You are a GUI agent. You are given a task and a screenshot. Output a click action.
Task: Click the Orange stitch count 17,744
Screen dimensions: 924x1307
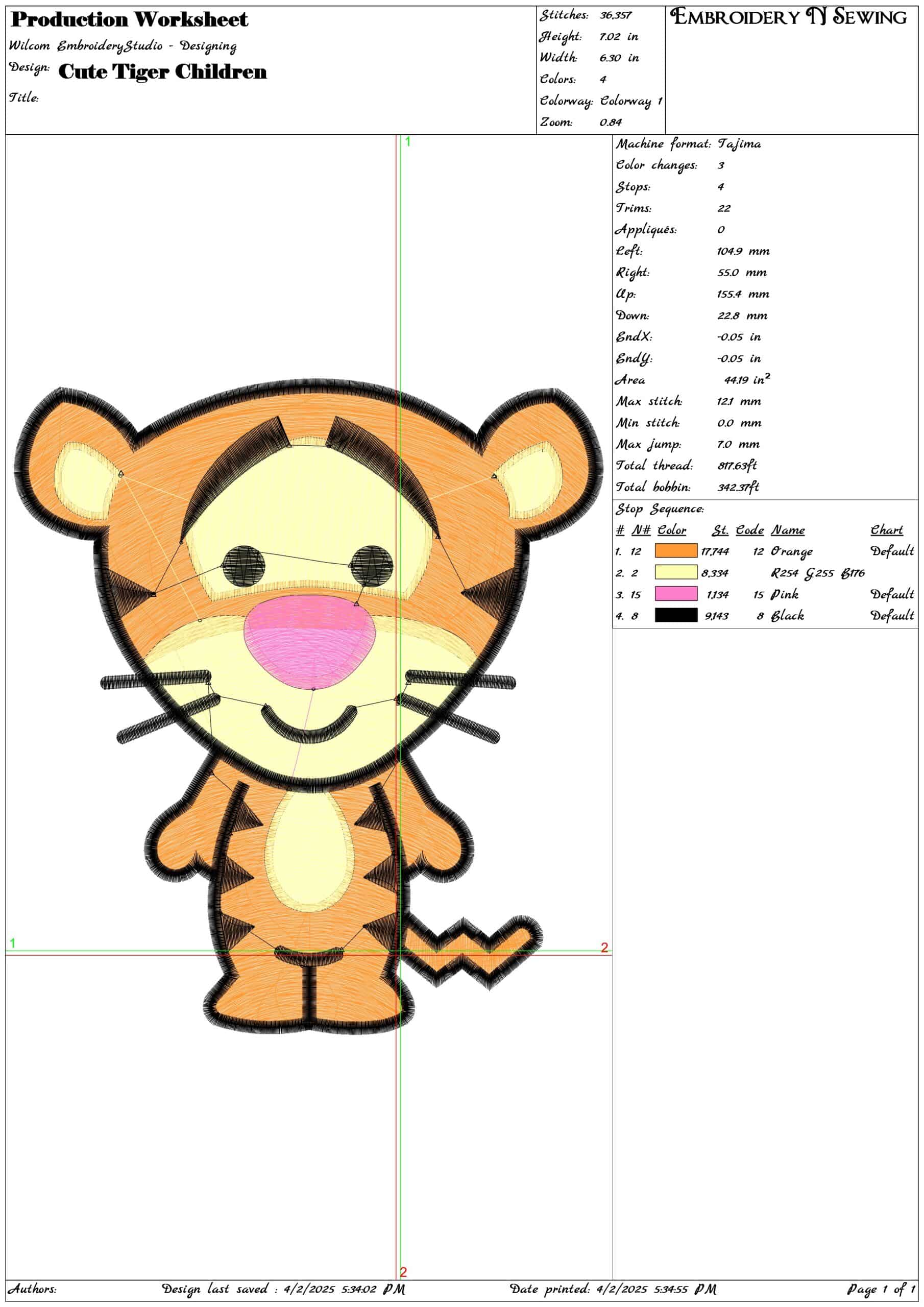coord(715,551)
